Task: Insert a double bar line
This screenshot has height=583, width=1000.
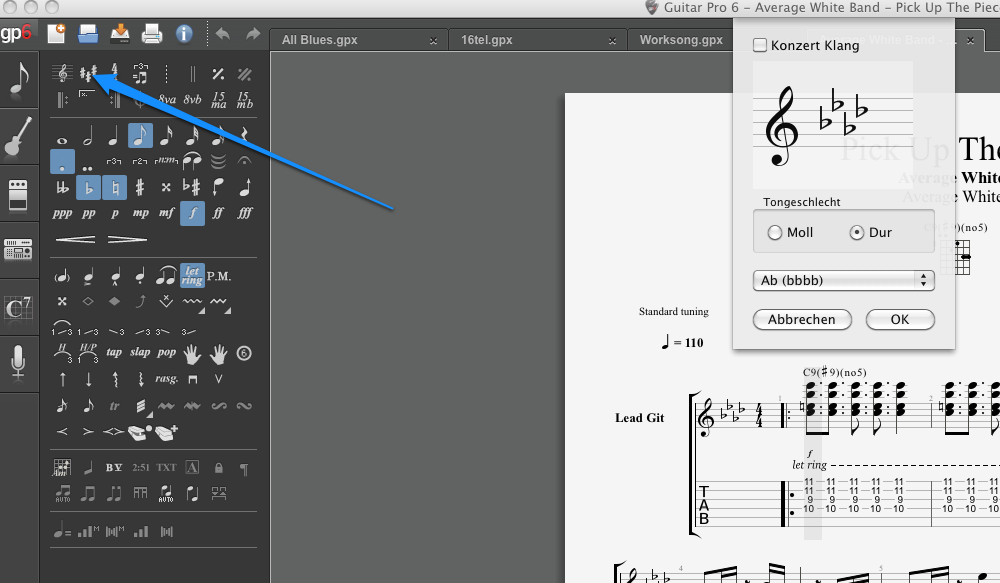Action: (x=192, y=74)
